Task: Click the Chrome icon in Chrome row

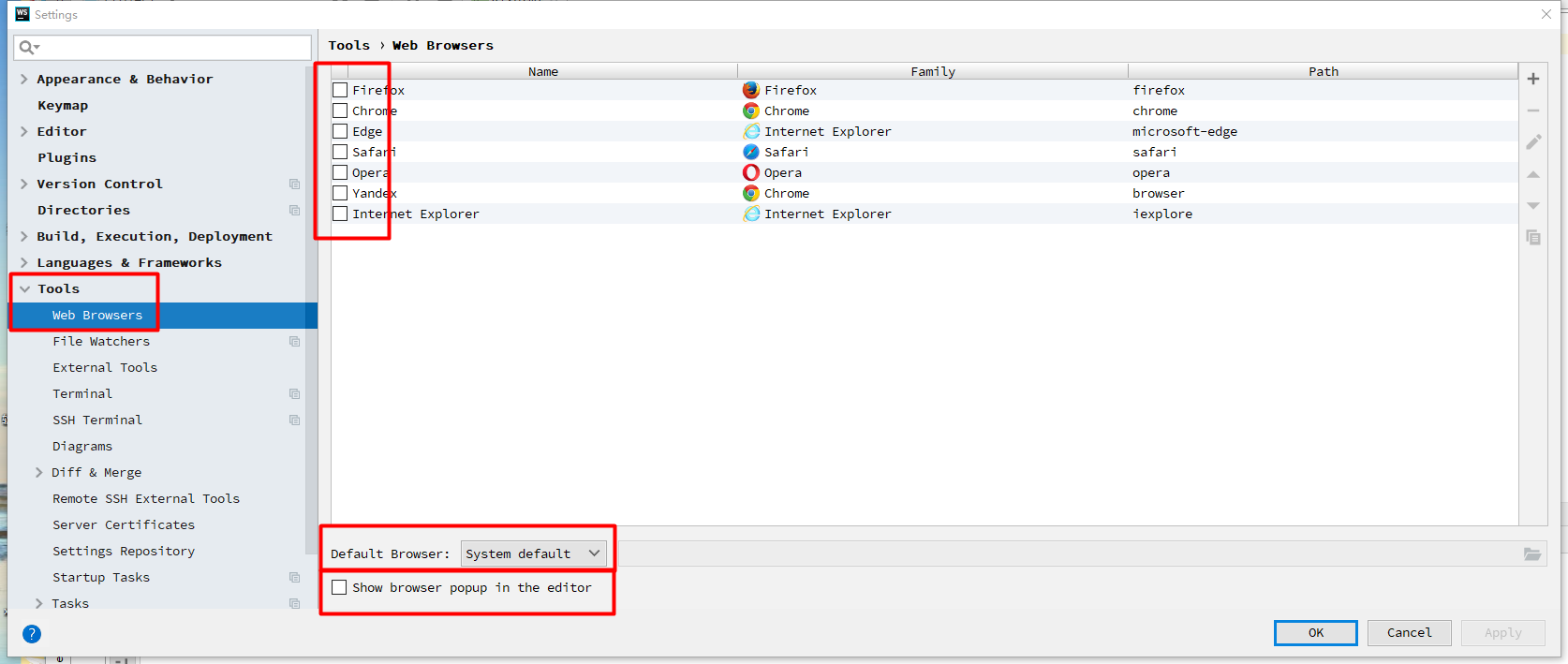Action: [751, 111]
